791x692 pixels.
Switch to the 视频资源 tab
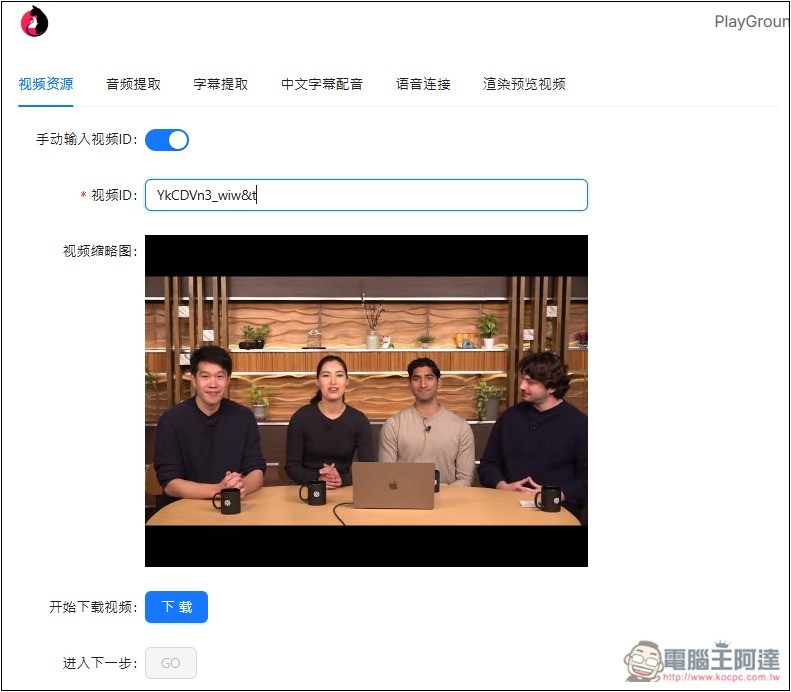46,84
